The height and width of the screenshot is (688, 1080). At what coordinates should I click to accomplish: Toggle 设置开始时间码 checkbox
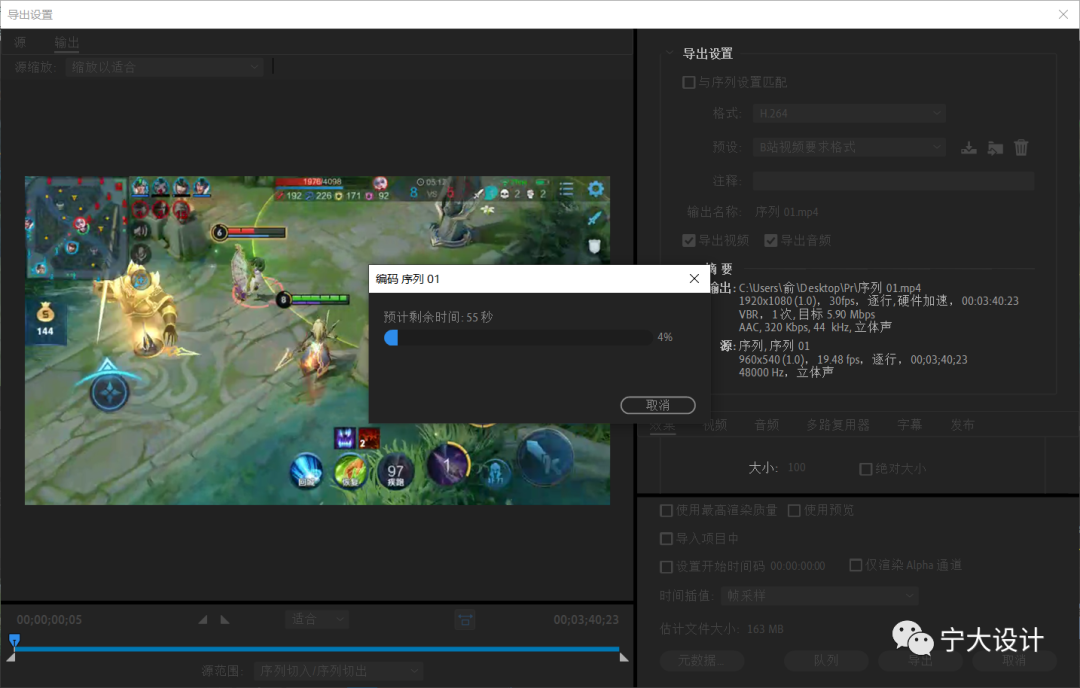coord(666,567)
